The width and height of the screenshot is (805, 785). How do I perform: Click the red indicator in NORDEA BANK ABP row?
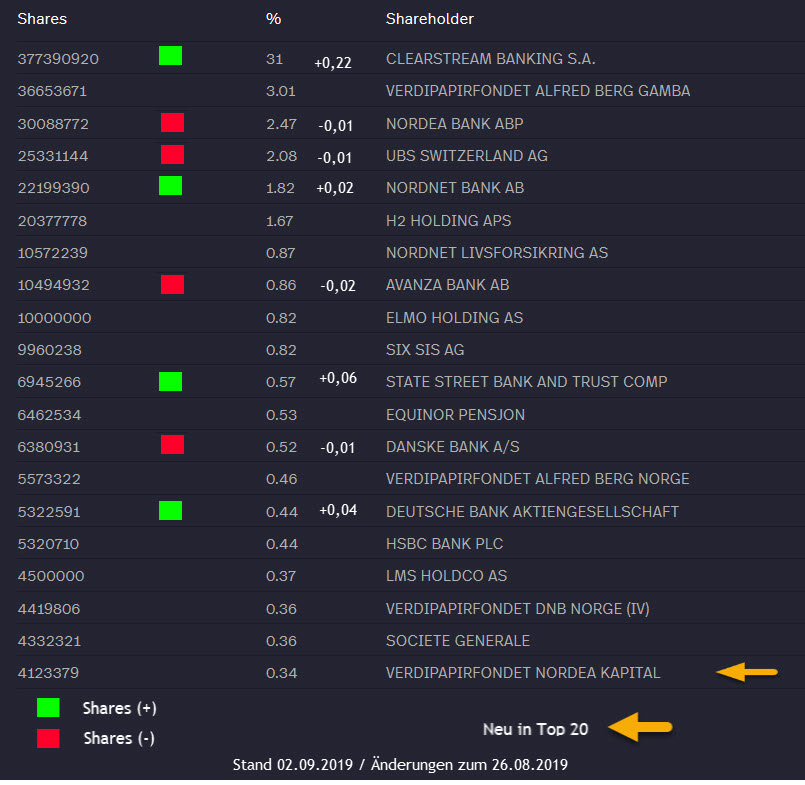(172, 123)
